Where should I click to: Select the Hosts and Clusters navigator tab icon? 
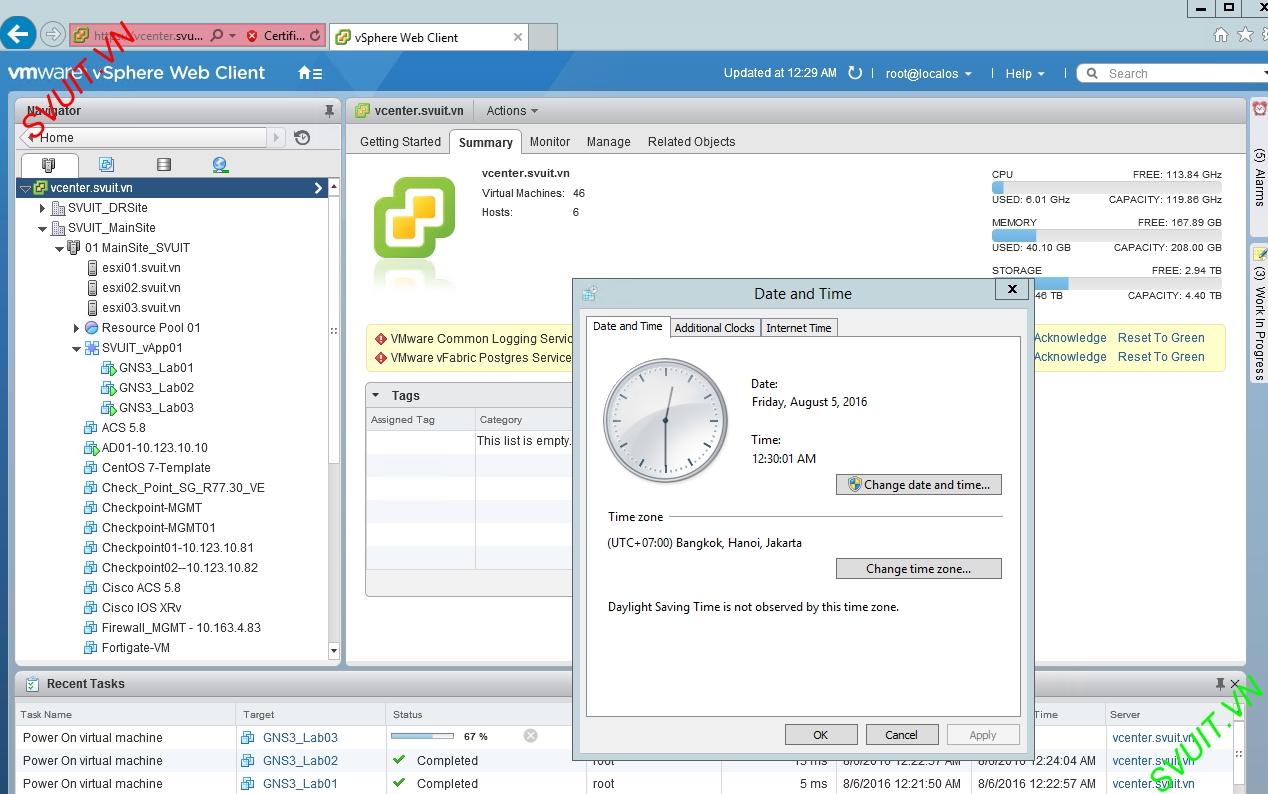click(48, 165)
